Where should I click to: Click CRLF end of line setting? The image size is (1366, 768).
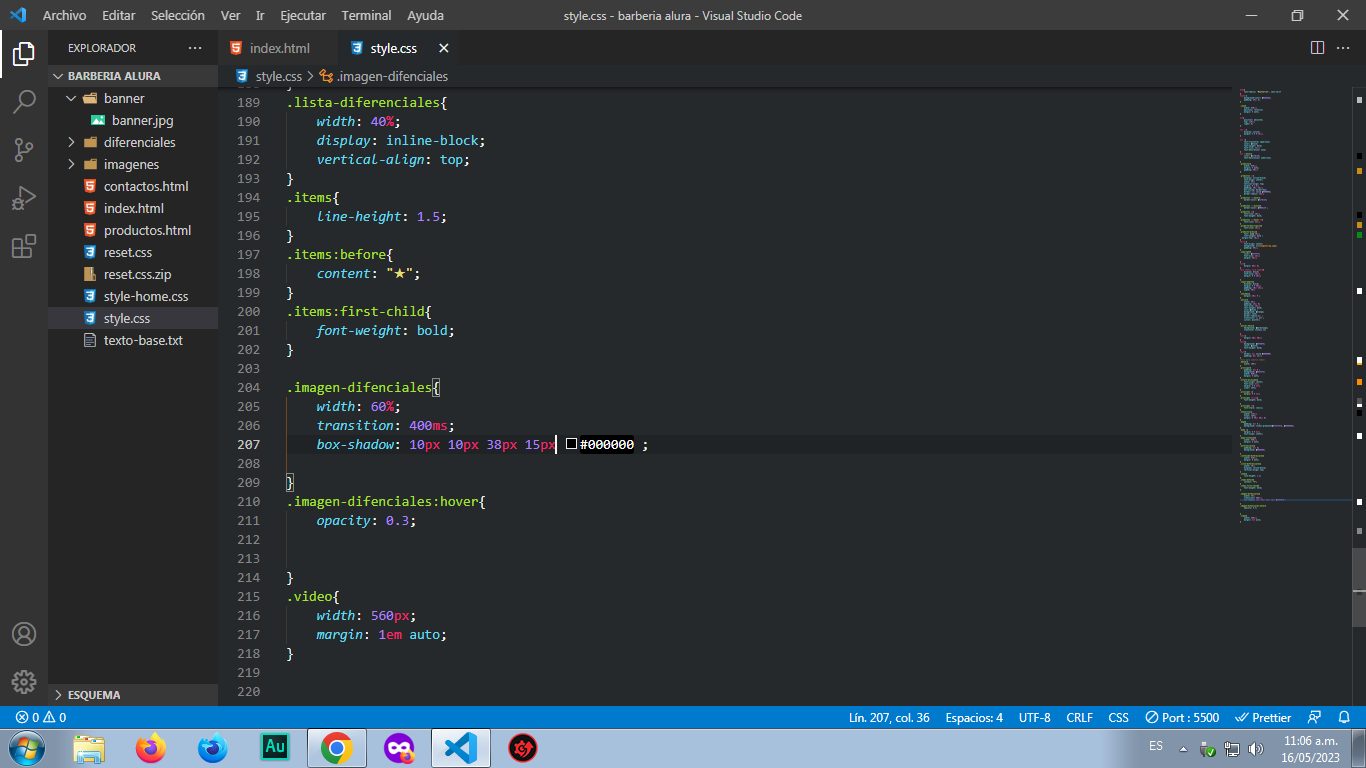pos(1080,717)
